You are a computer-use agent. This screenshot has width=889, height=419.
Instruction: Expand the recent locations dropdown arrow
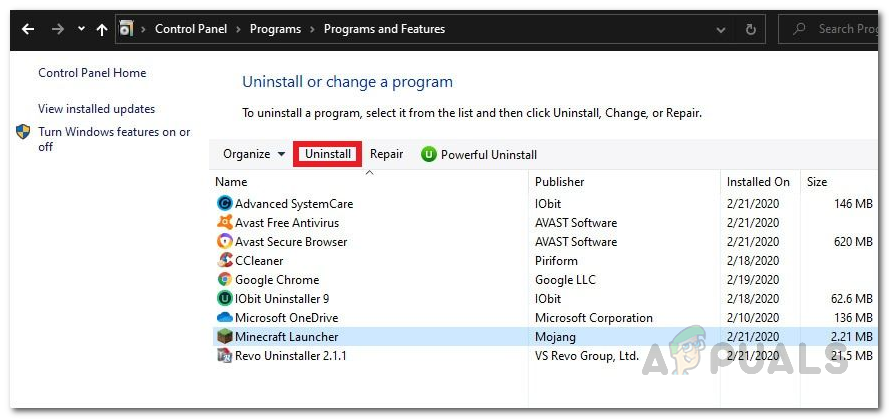tap(80, 29)
